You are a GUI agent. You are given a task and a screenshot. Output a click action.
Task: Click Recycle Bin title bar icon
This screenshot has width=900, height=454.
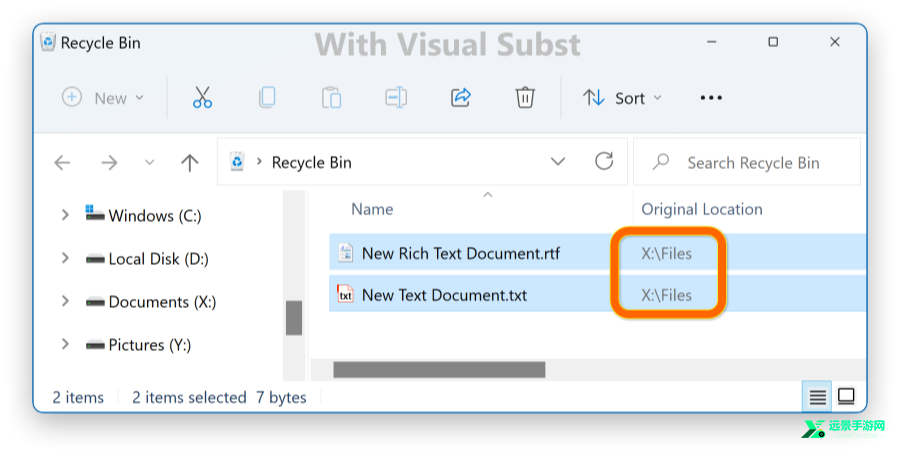click(x=48, y=42)
